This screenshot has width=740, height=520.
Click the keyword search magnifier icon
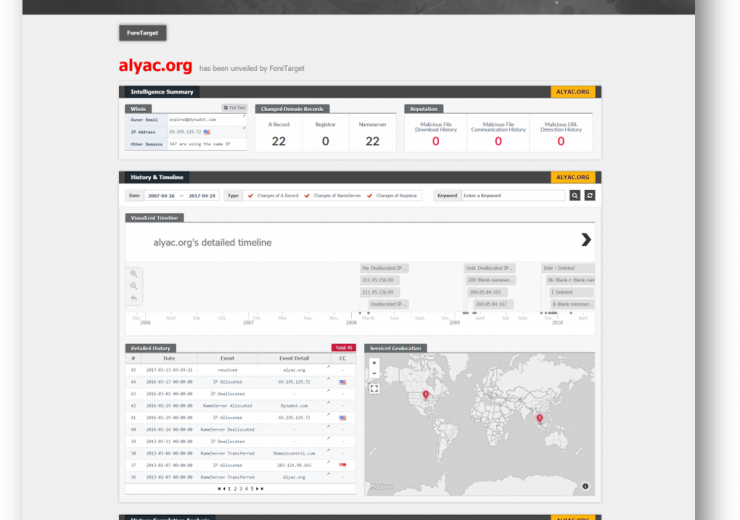pos(574,195)
